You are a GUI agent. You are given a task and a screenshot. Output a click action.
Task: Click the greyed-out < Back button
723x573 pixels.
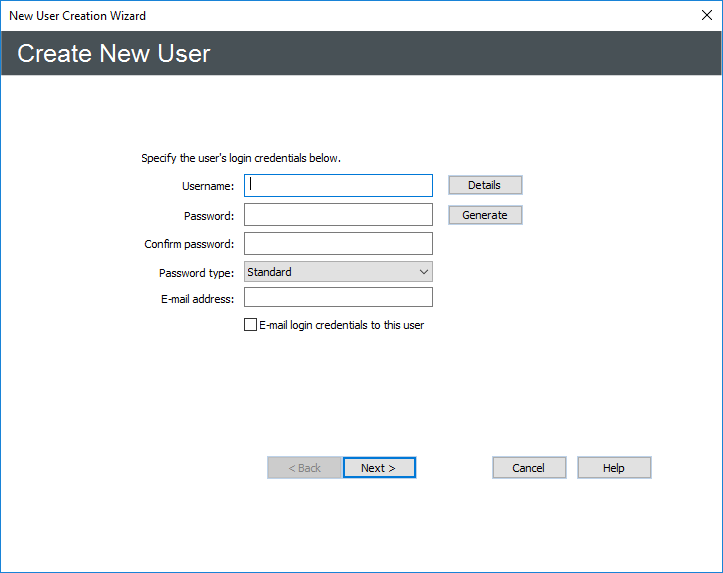pyautogui.click(x=304, y=468)
